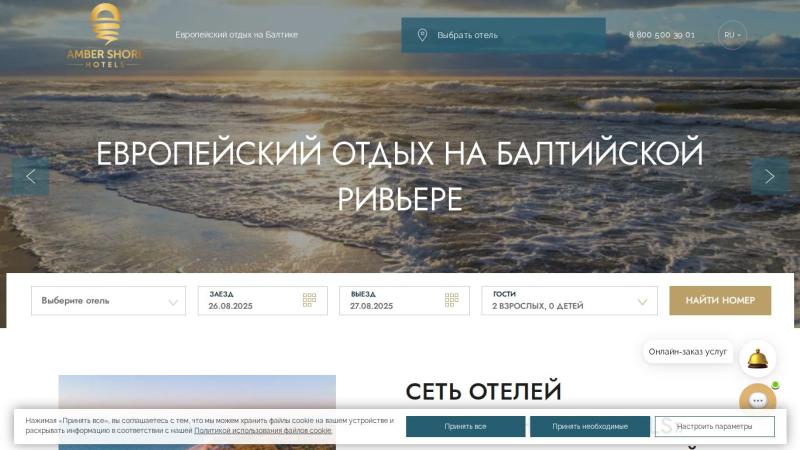
Task: Open the Выбрать отель header selector
Action: [503, 35]
